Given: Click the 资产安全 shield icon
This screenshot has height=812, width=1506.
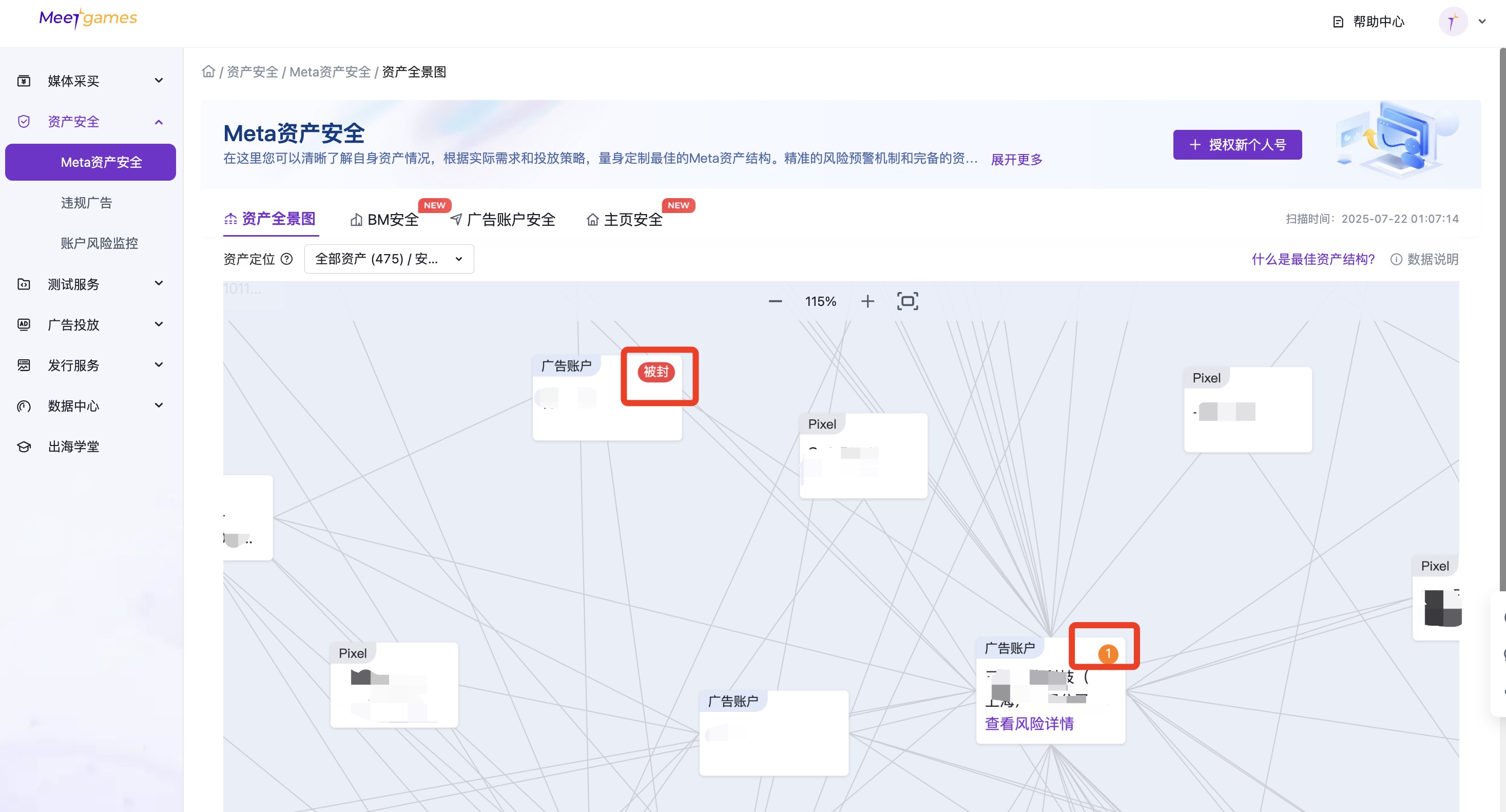Looking at the screenshot, I should 24,122.
